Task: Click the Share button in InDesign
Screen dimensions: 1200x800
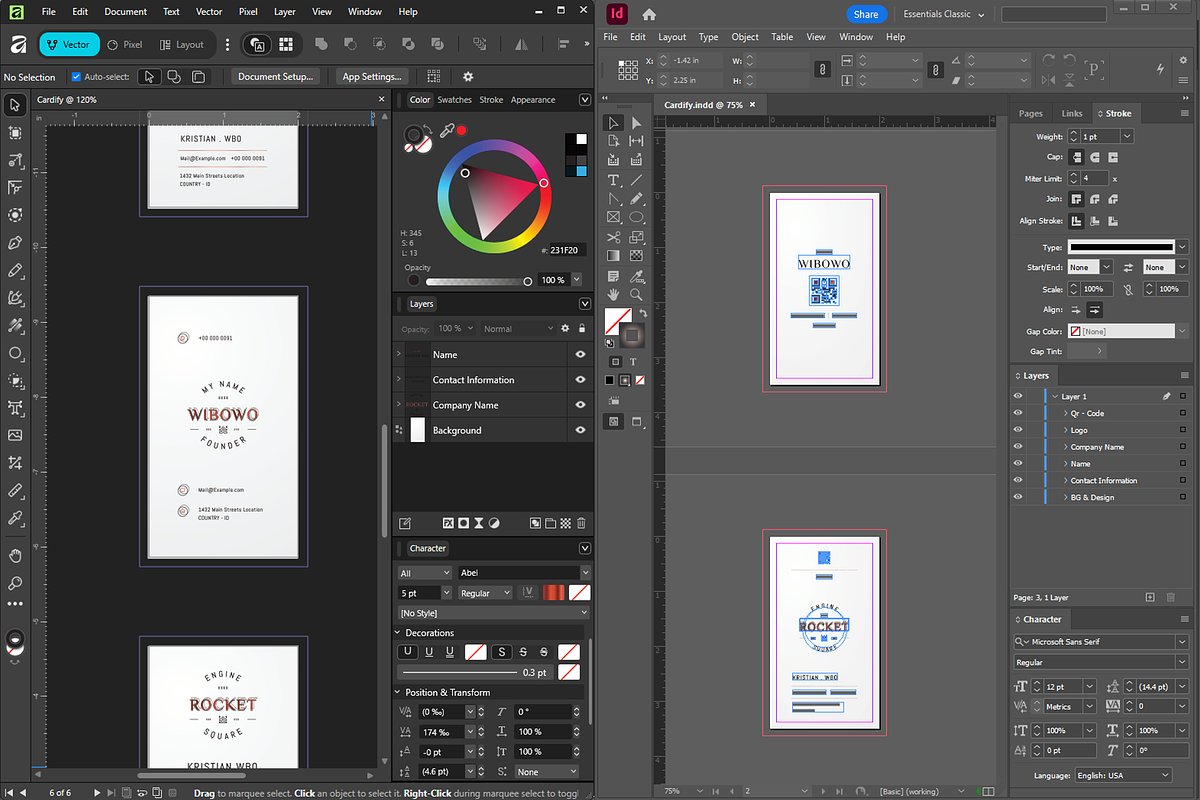Action: (x=866, y=14)
